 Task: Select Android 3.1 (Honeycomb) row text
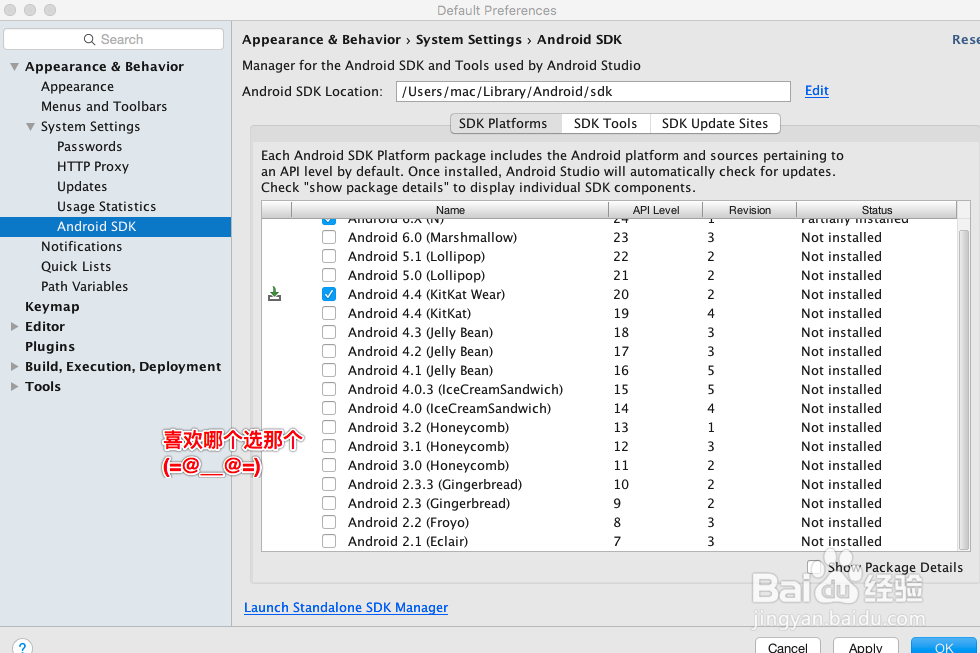[428, 446]
